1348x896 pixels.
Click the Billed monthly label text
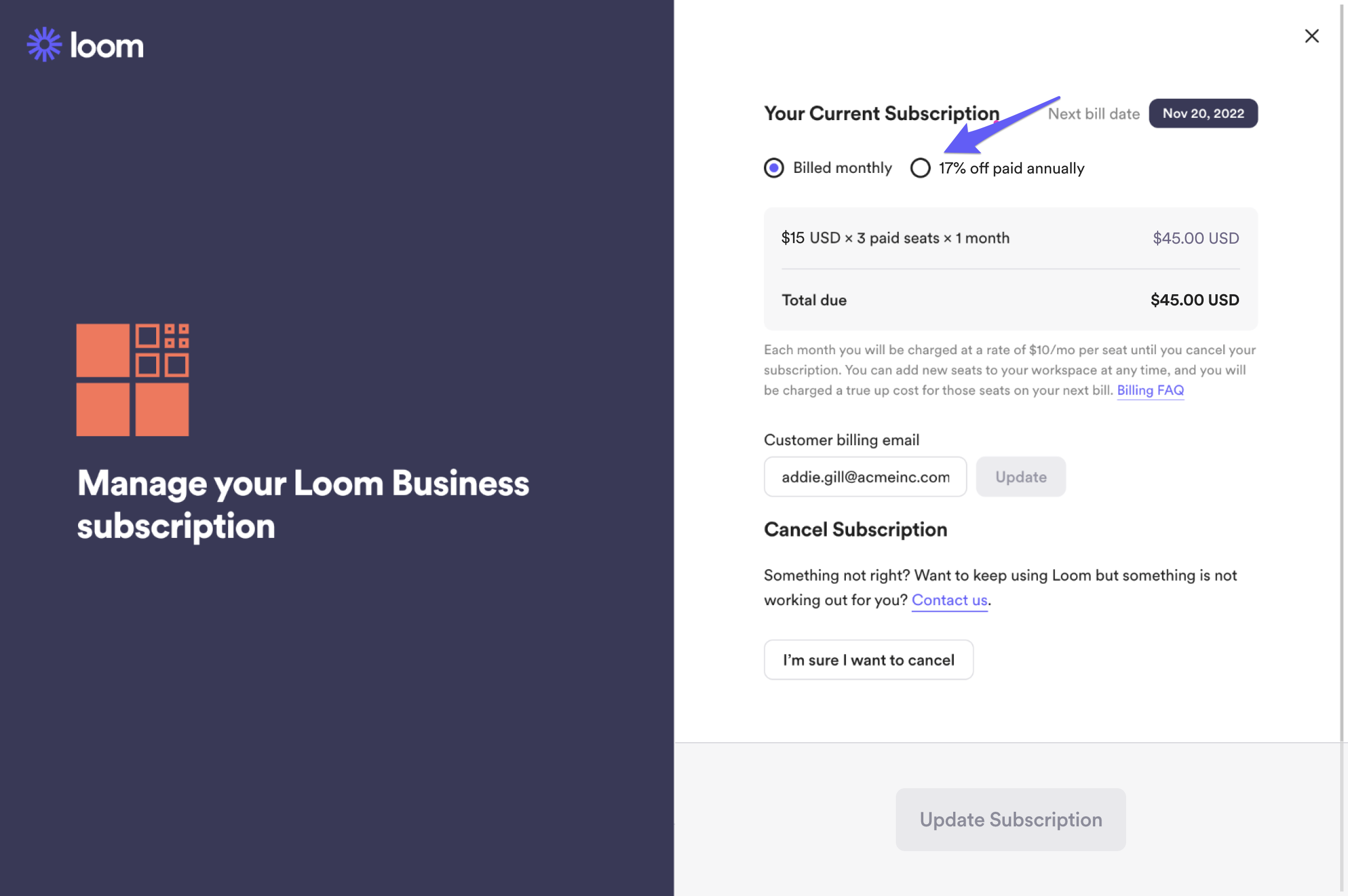(842, 168)
